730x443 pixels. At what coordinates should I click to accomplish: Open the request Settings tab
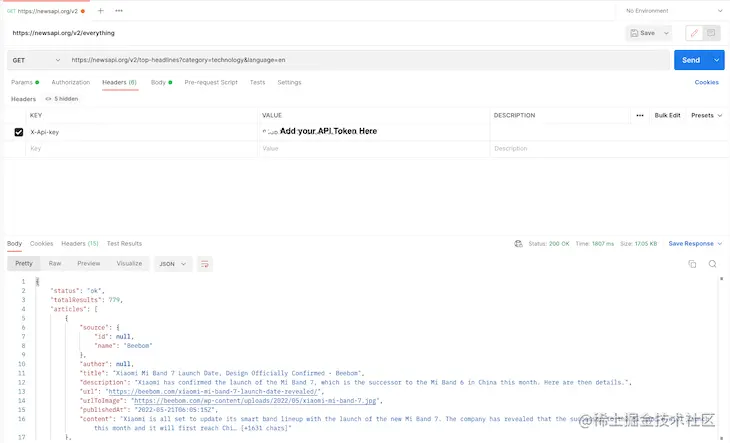point(289,82)
